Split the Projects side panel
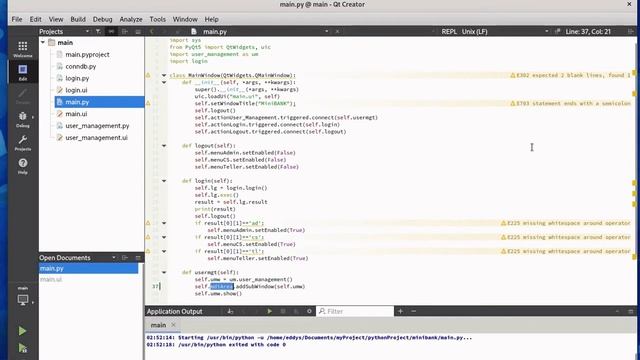This screenshot has width=640, height=360. tap(125, 31)
